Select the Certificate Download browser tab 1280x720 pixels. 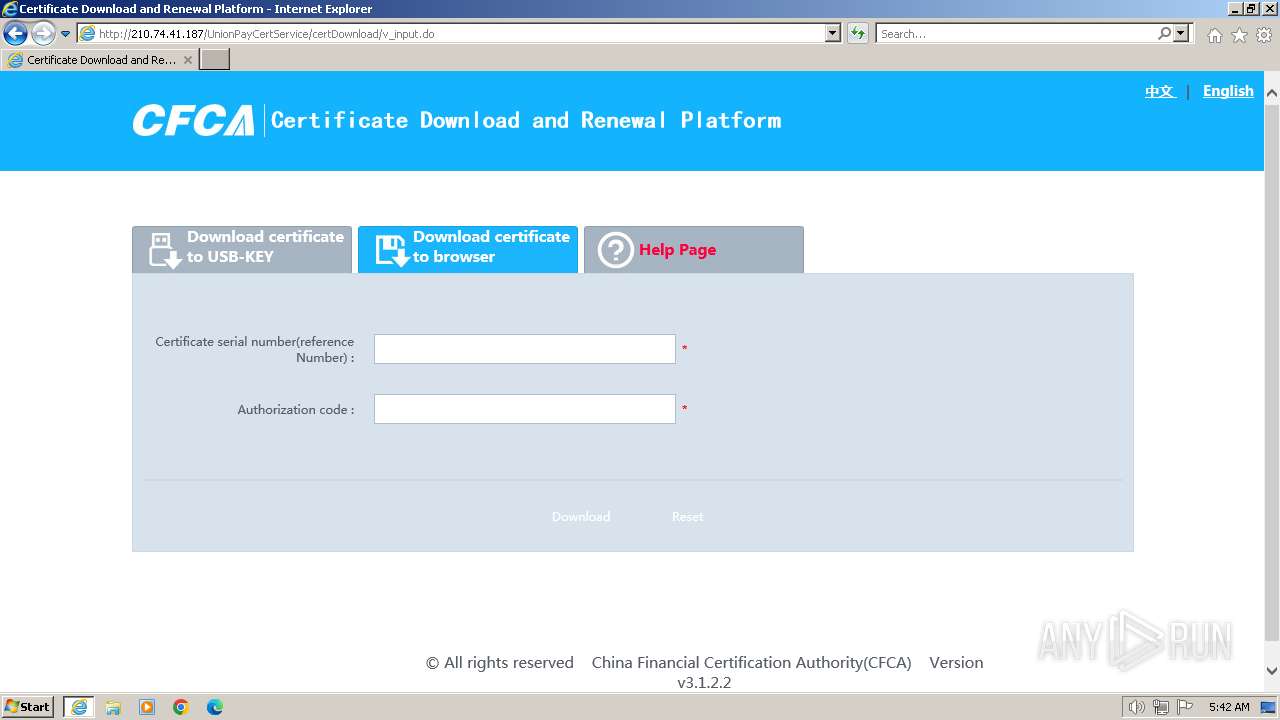100,60
